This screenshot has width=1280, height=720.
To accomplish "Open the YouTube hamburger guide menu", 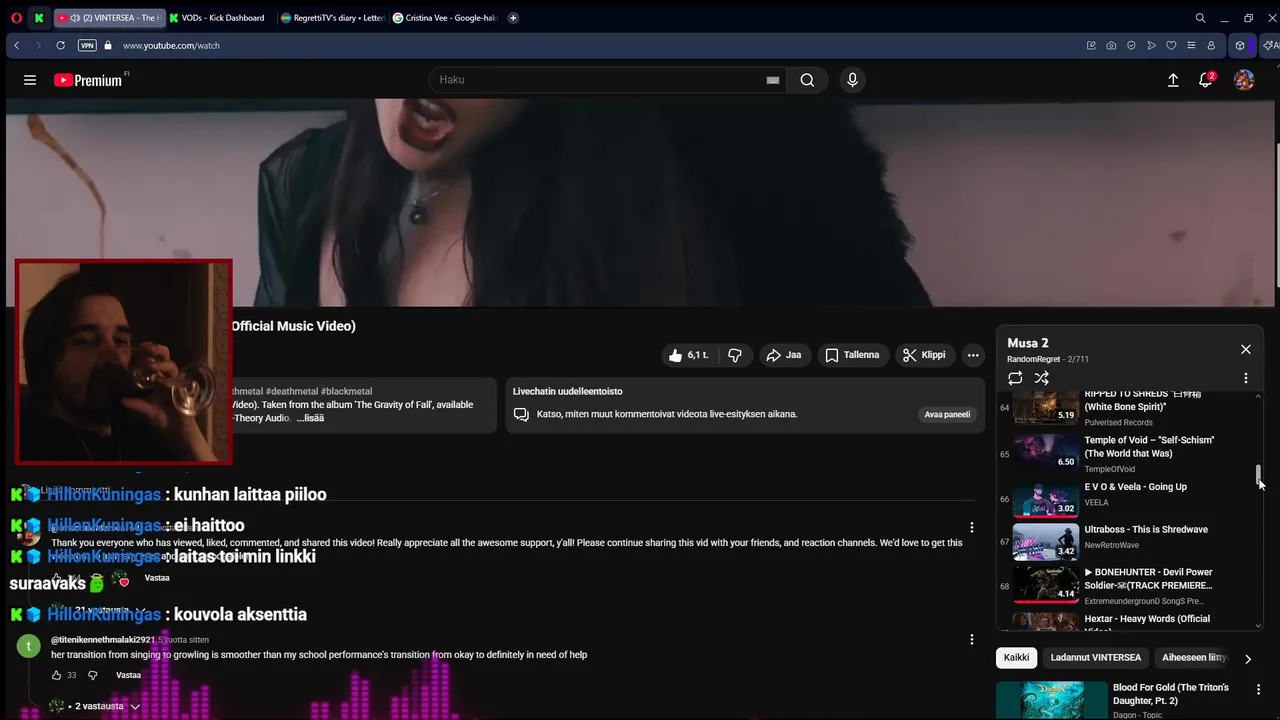I will [30, 80].
